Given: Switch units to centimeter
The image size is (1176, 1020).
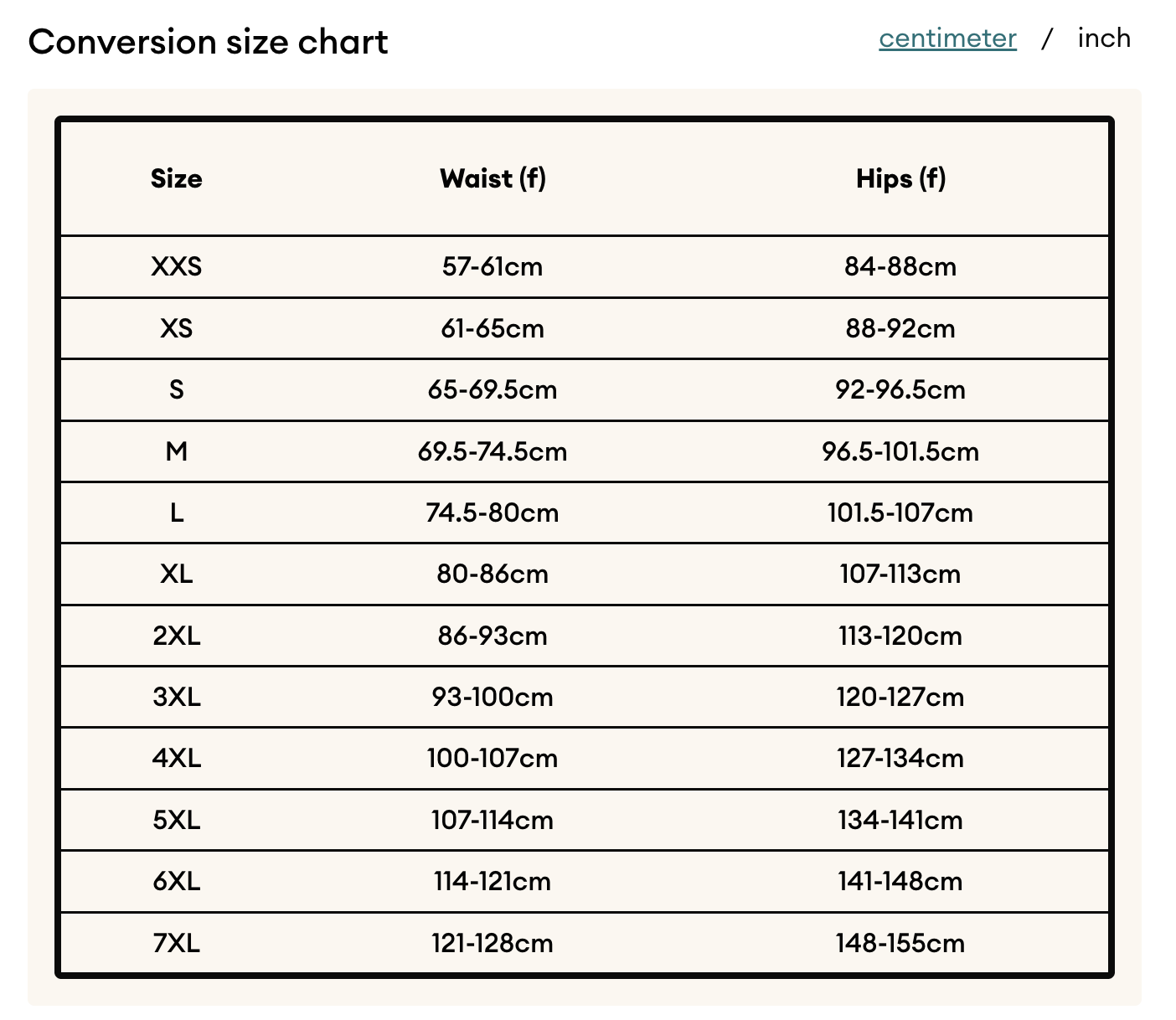Looking at the screenshot, I should [x=947, y=39].
